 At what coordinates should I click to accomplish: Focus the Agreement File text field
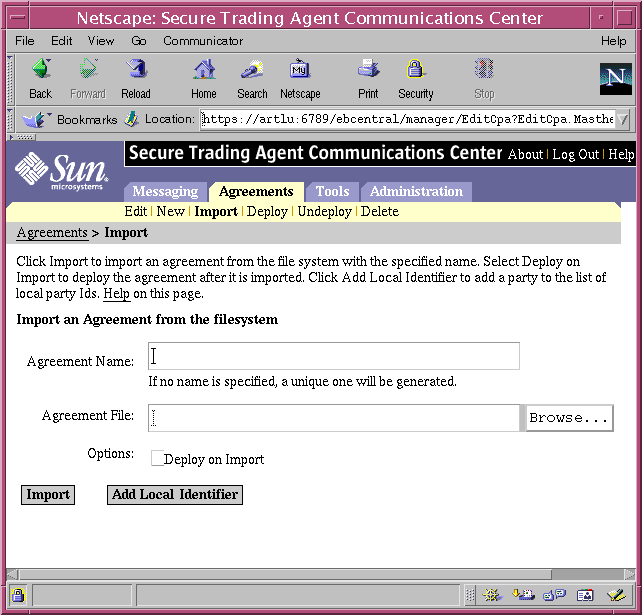coord(334,418)
